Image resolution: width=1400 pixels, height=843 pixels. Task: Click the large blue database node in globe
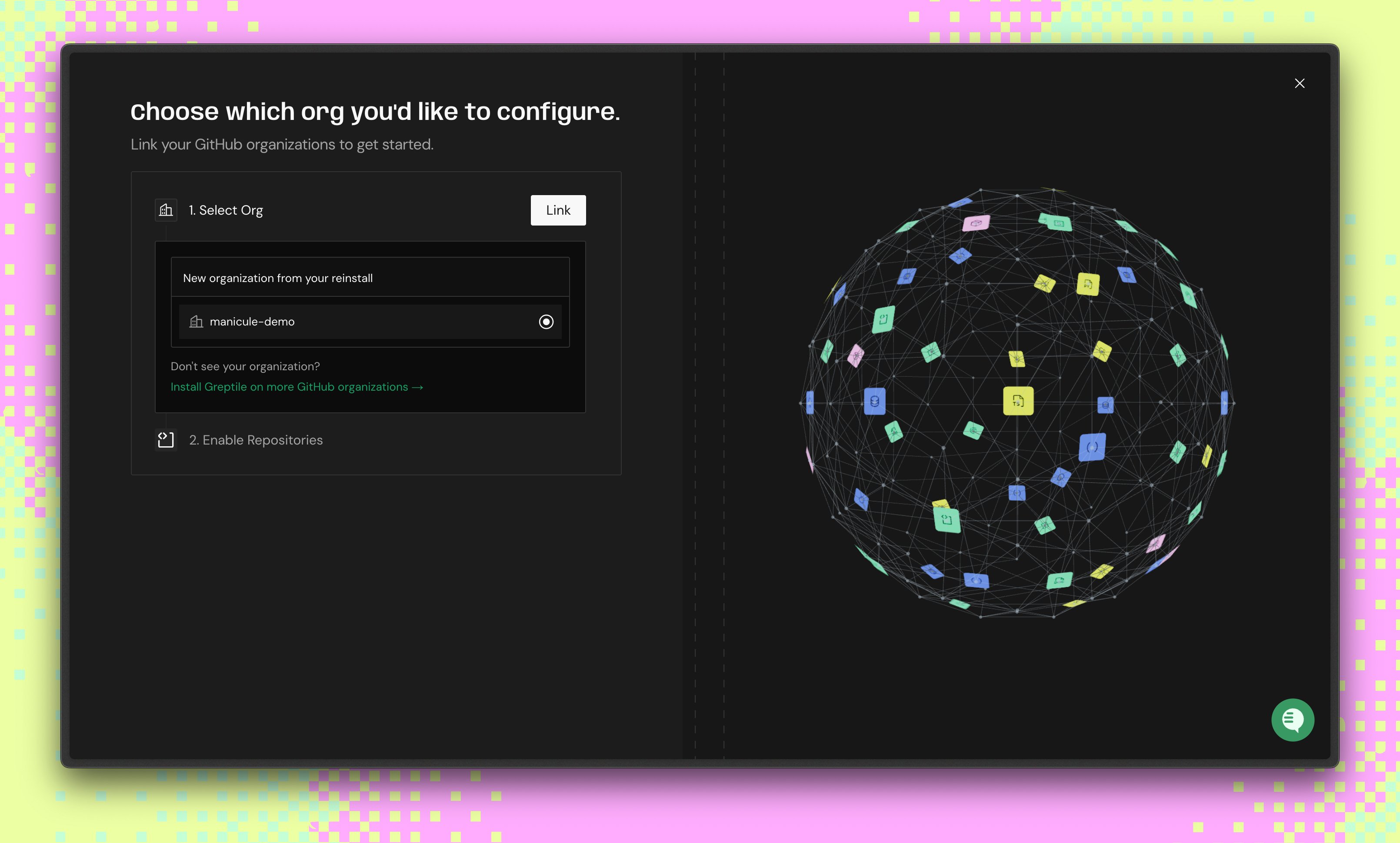[x=874, y=402]
